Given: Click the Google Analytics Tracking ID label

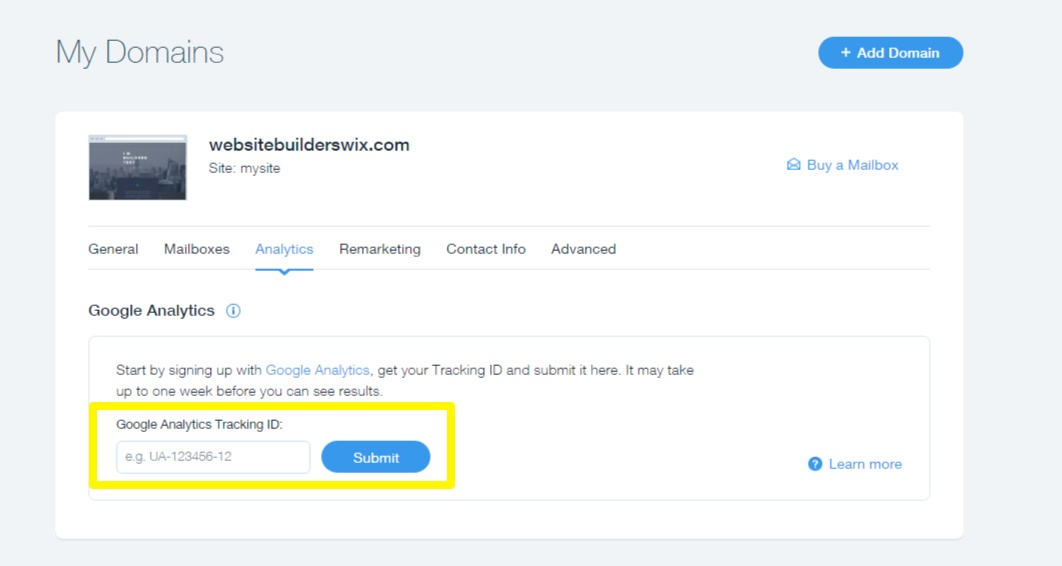Looking at the screenshot, I should [x=199, y=424].
